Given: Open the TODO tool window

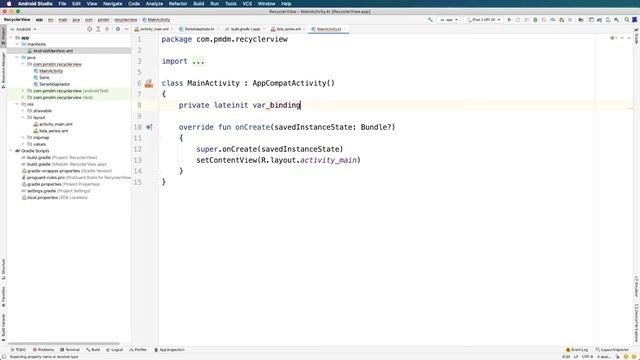Looking at the screenshot, I should pyautogui.click(x=18, y=350).
